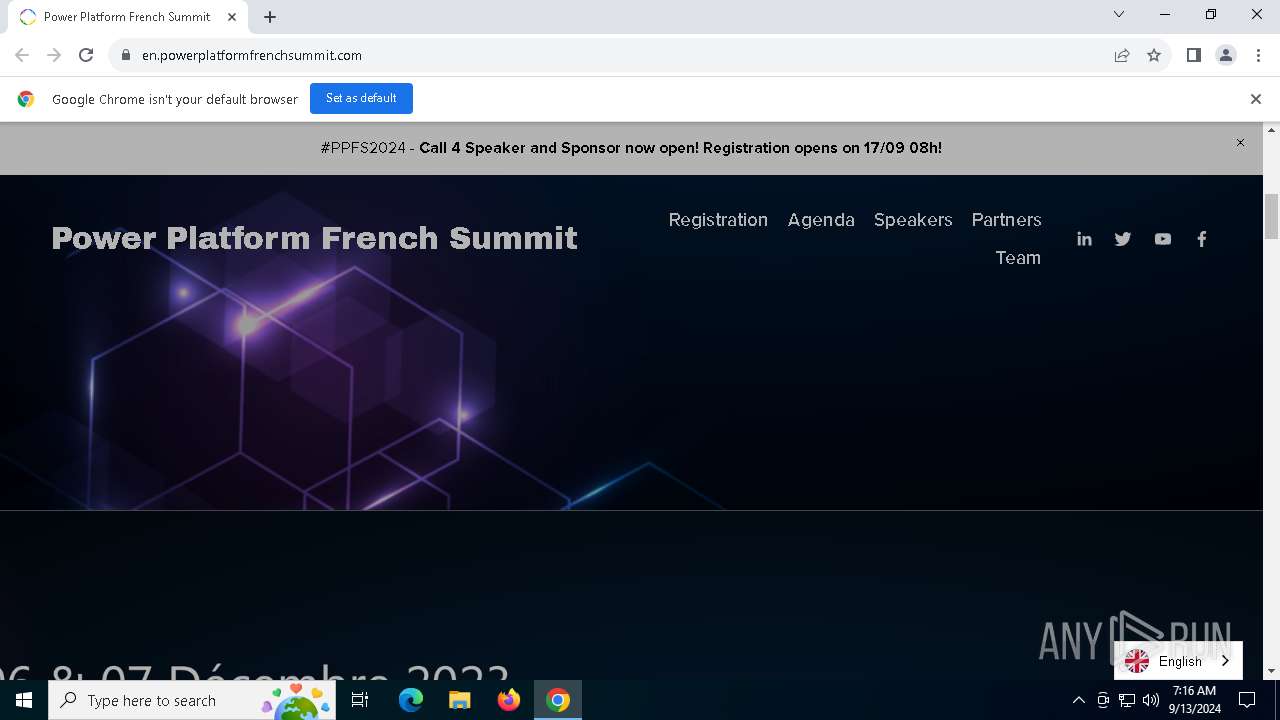Select Chrome icon in taskbar
This screenshot has width=1280, height=720.
pos(558,700)
